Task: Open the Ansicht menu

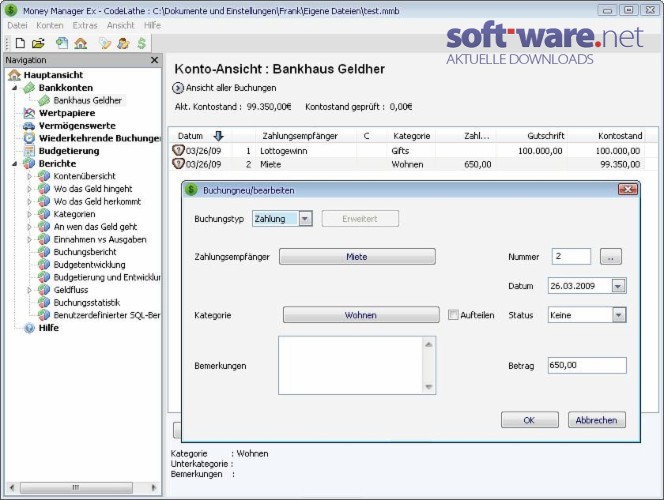Action: click(120, 25)
